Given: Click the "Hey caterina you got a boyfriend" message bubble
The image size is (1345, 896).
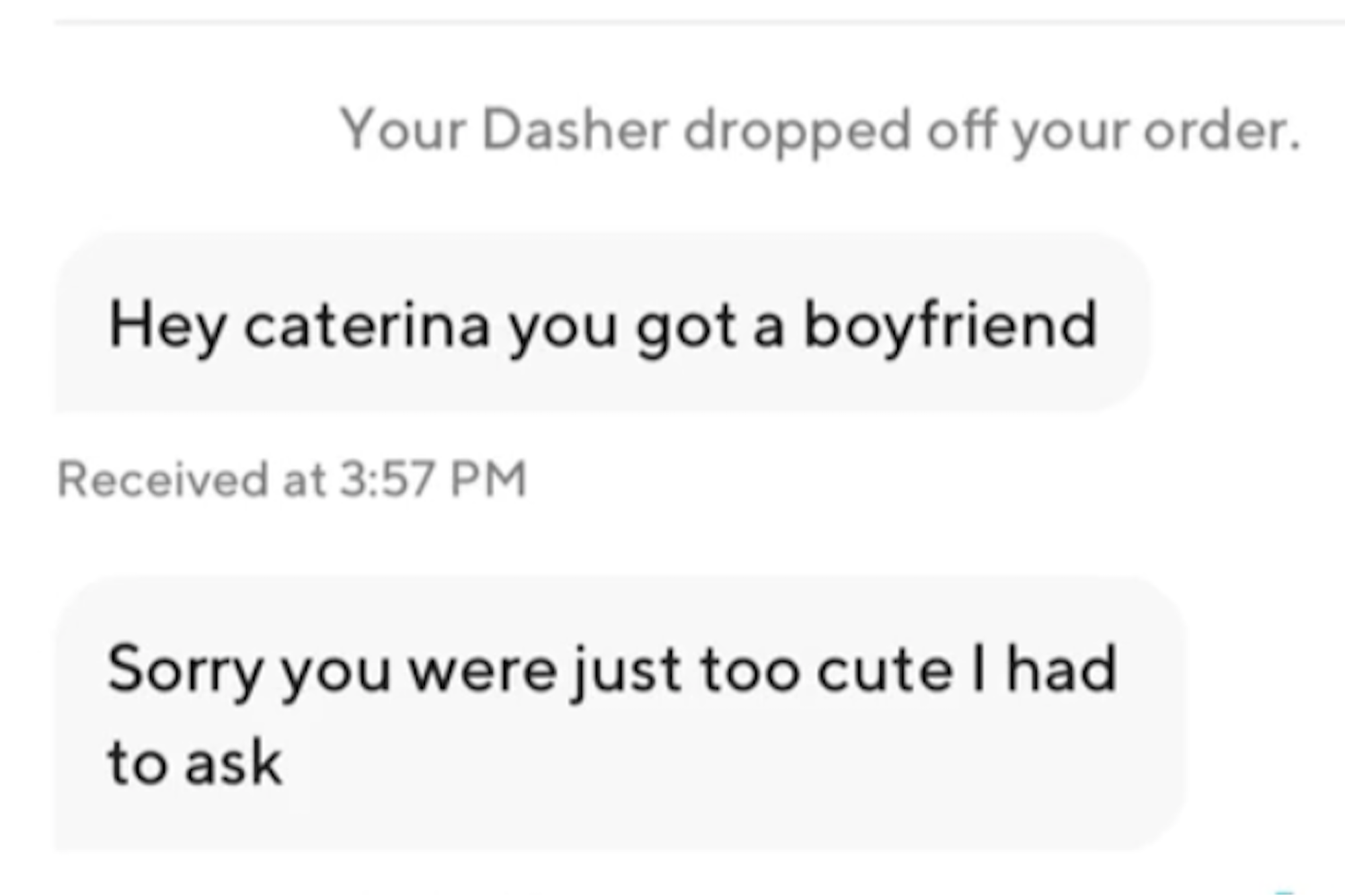Looking at the screenshot, I should point(602,323).
